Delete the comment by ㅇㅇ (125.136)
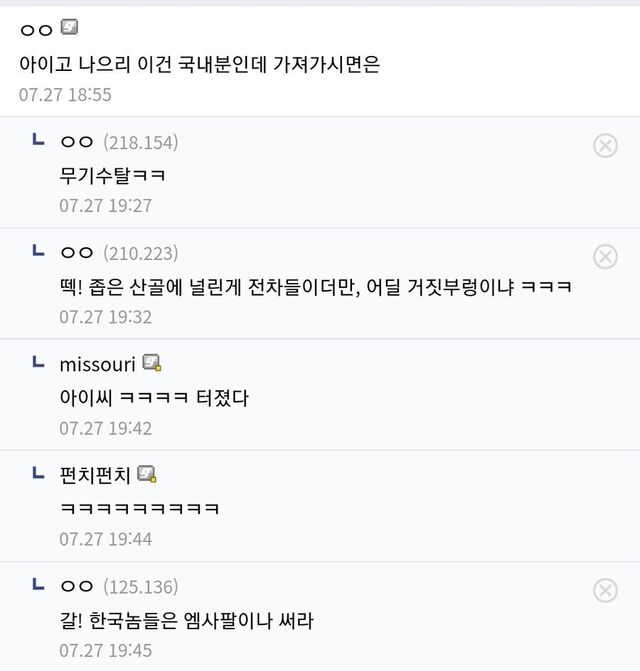Image resolution: width=640 pixels, height=671 pixels. [x=605, y=590]
